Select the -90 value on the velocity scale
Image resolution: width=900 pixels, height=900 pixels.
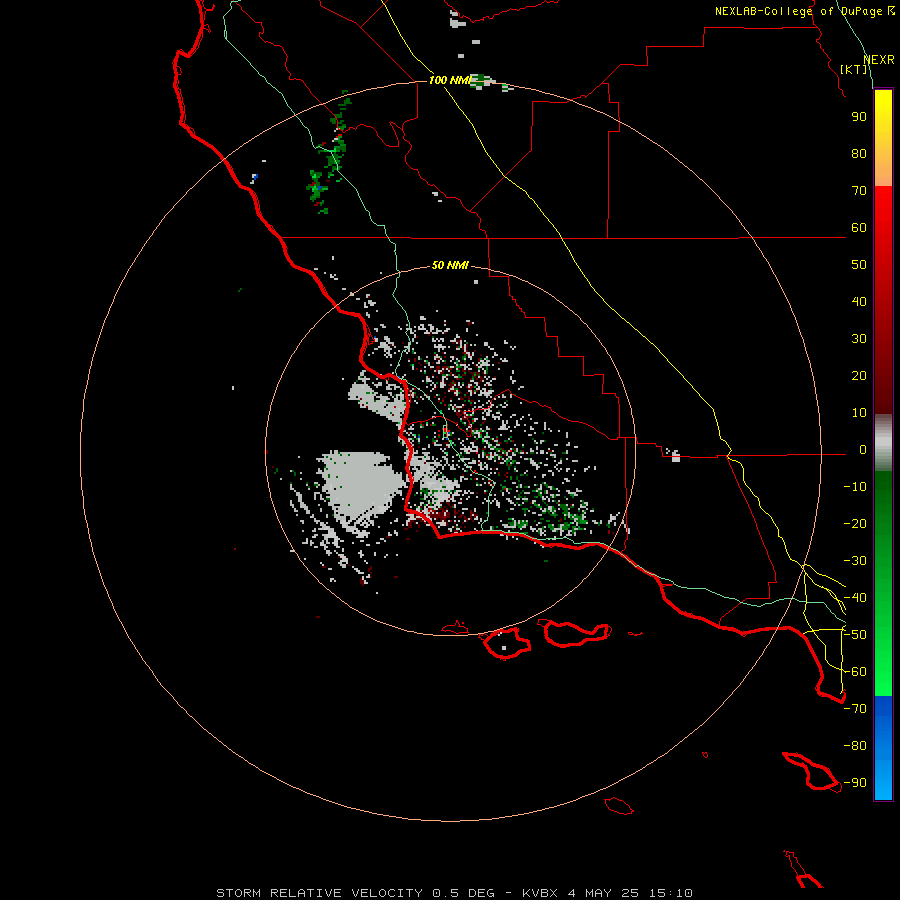(x=855, y=783)
